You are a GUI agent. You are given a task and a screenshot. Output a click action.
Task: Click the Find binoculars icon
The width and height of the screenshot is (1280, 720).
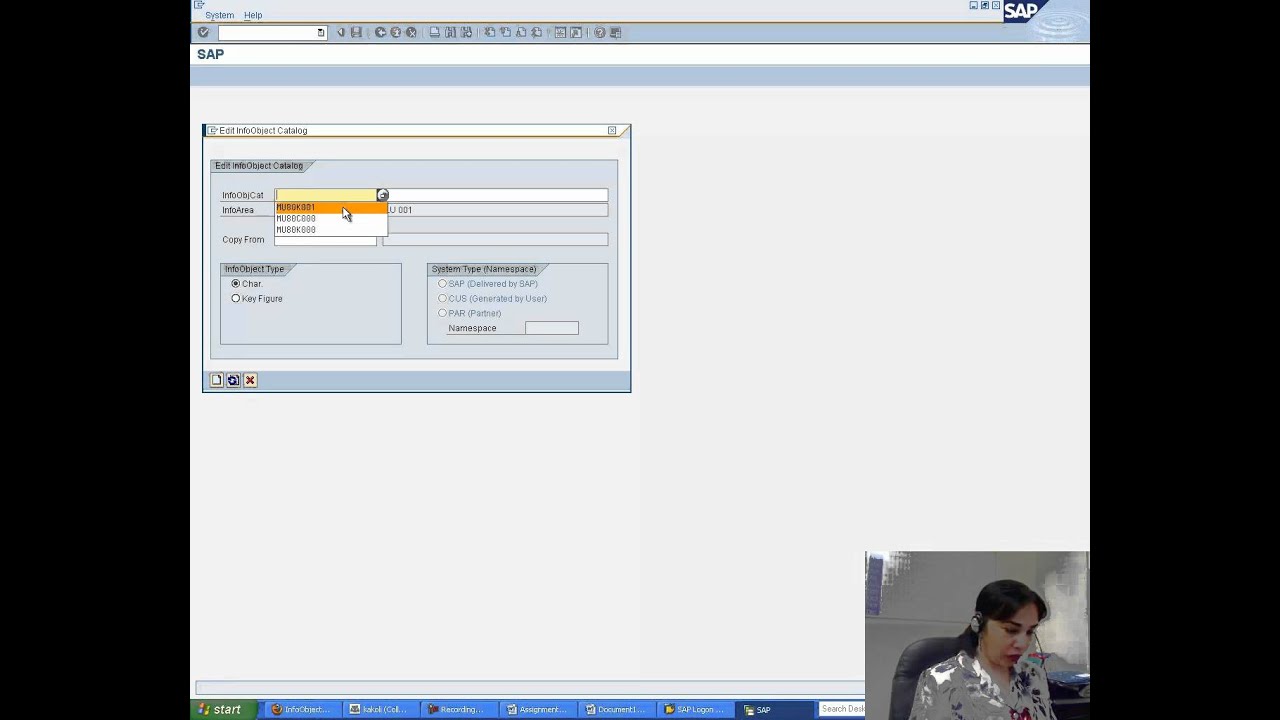(451, 32)
